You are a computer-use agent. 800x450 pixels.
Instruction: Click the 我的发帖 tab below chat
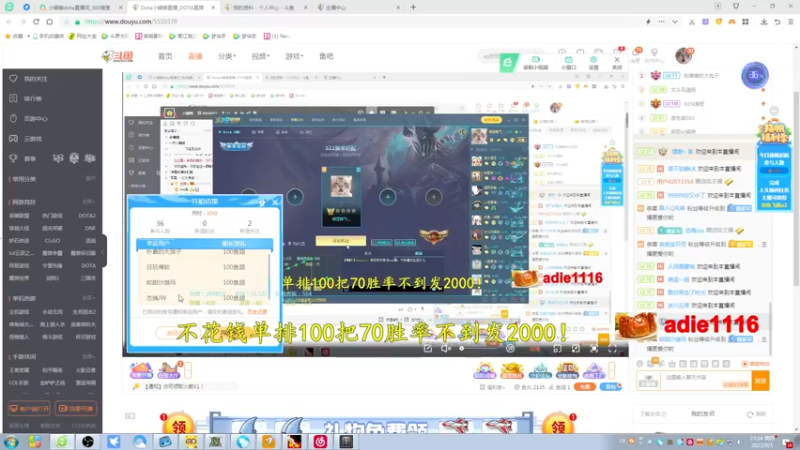coord(703,414)
